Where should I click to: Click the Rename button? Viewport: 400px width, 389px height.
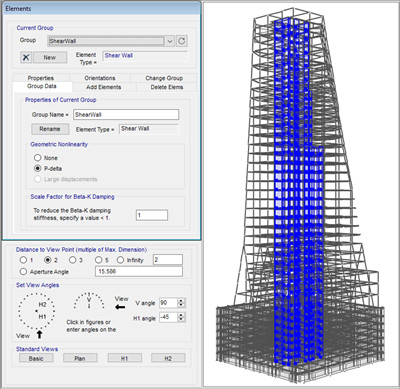[x=50, y=129]
